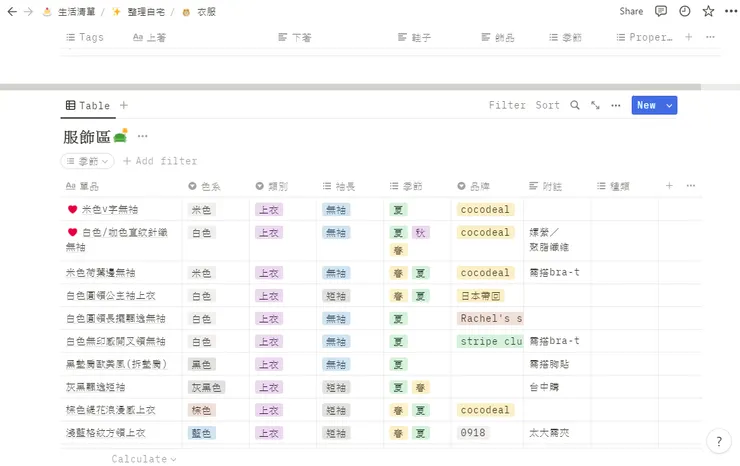
Task: Navigate to 整理自宅 breadcrumb
Action: pos(146,12)
